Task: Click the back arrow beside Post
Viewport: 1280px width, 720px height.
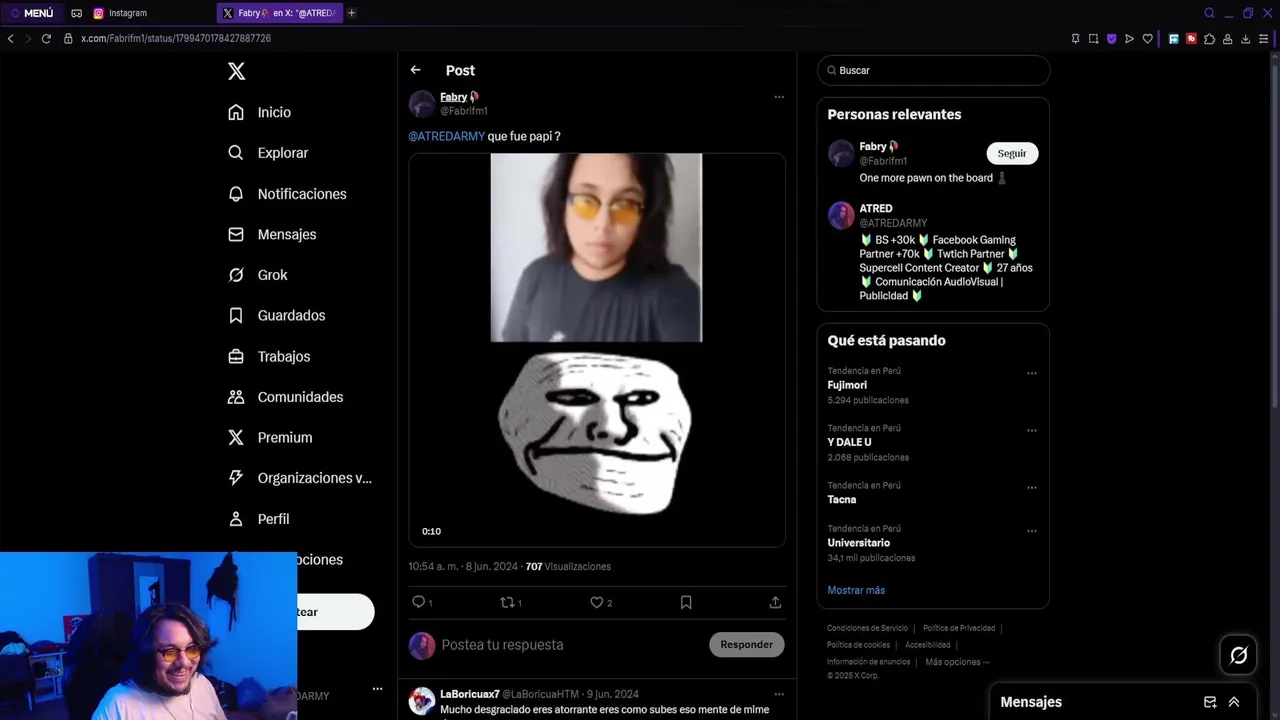Action: pos(415,70)
